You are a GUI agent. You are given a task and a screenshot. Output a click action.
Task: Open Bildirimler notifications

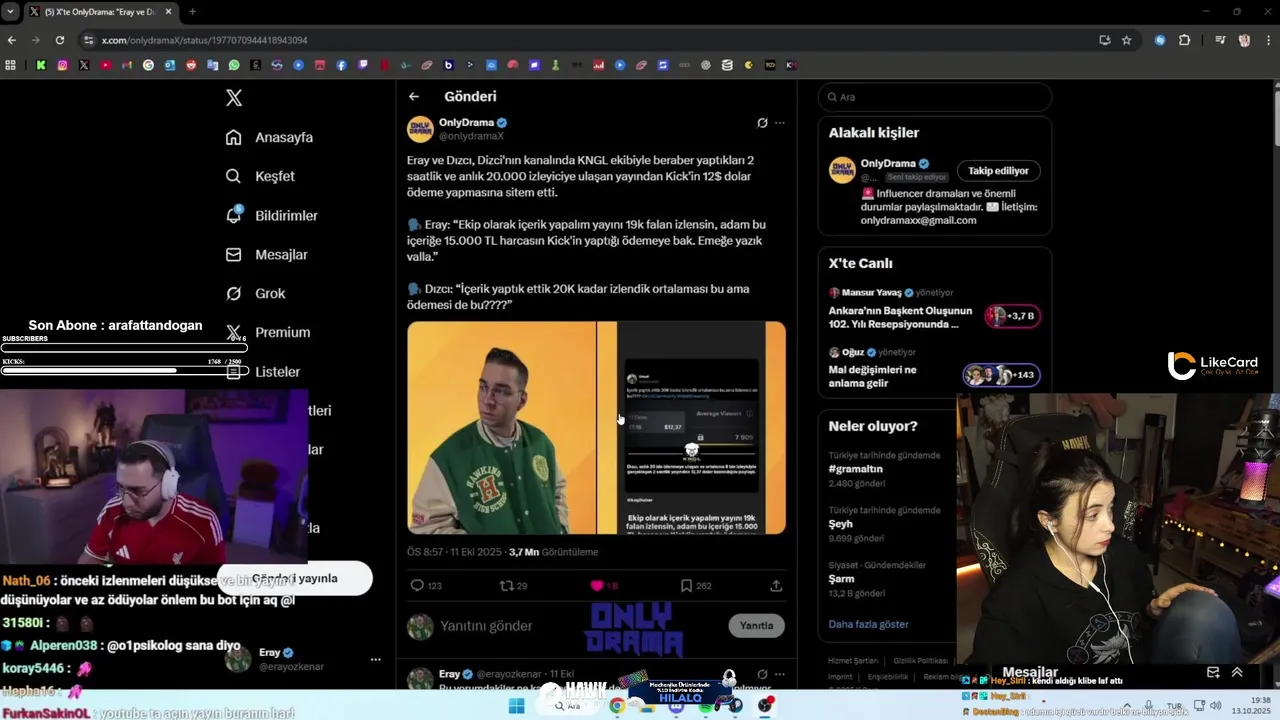[x=271, y=215]
